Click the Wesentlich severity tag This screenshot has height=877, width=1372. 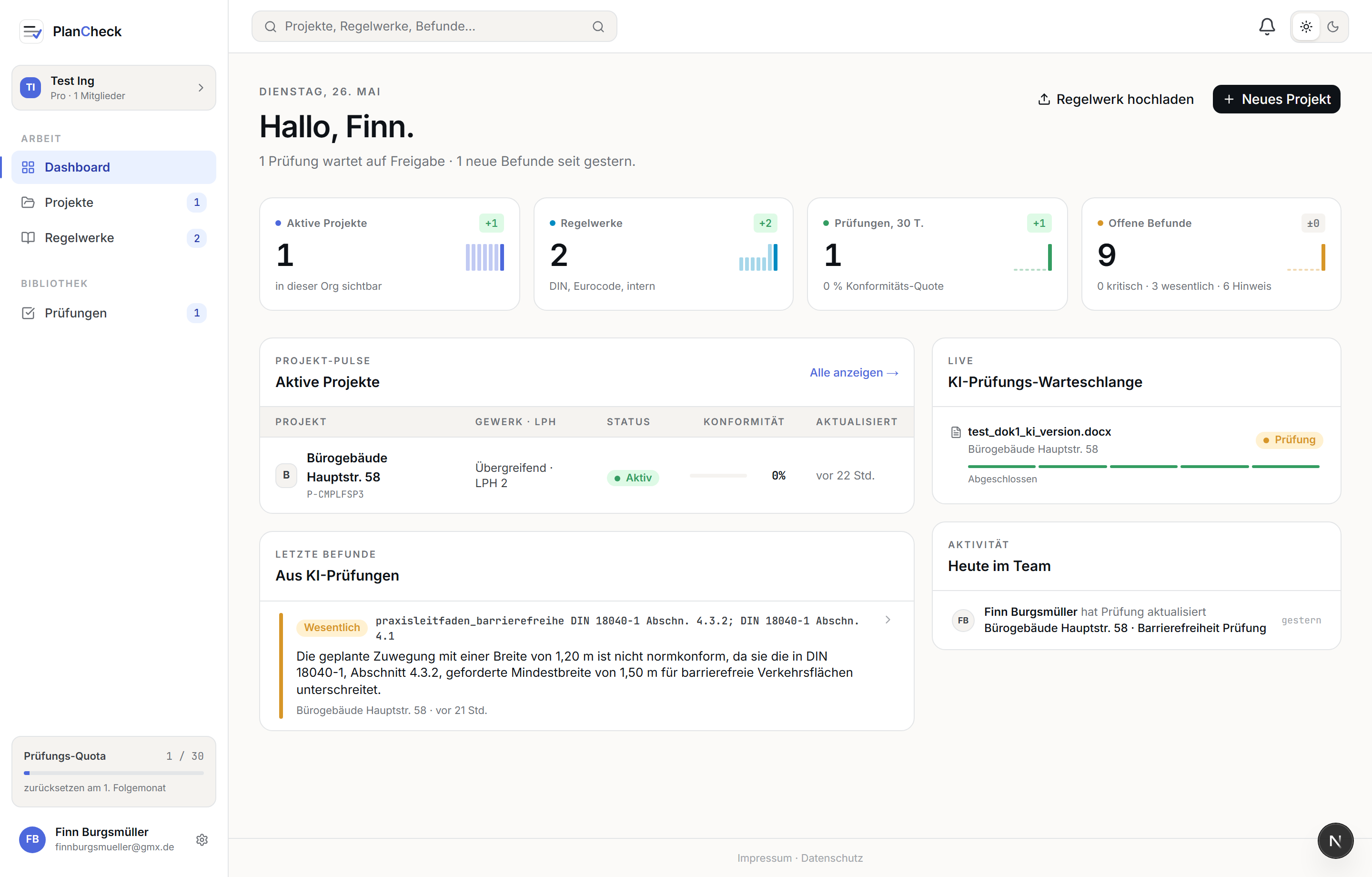pos(332,627)
